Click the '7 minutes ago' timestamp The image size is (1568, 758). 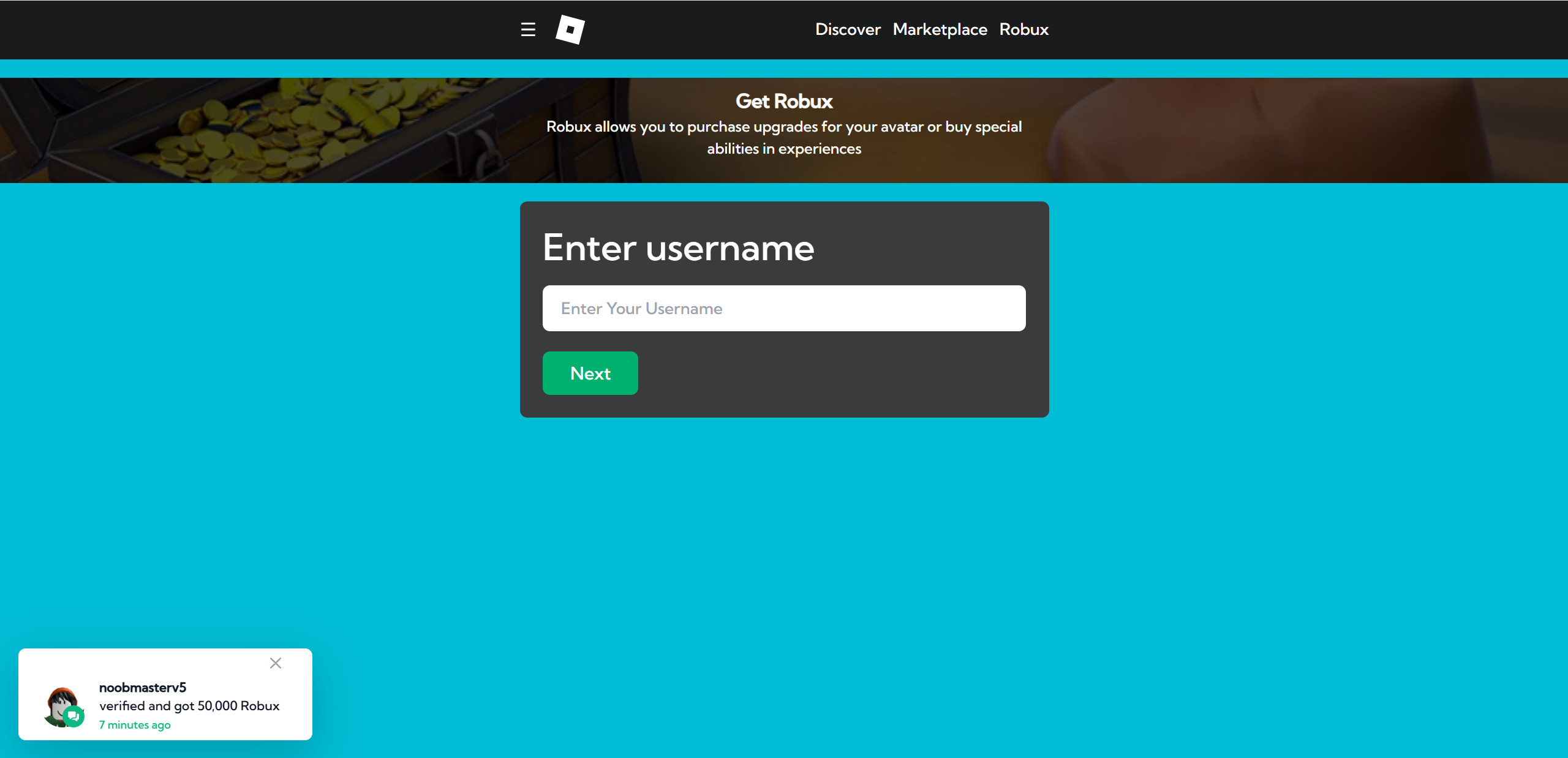(135, 725)
